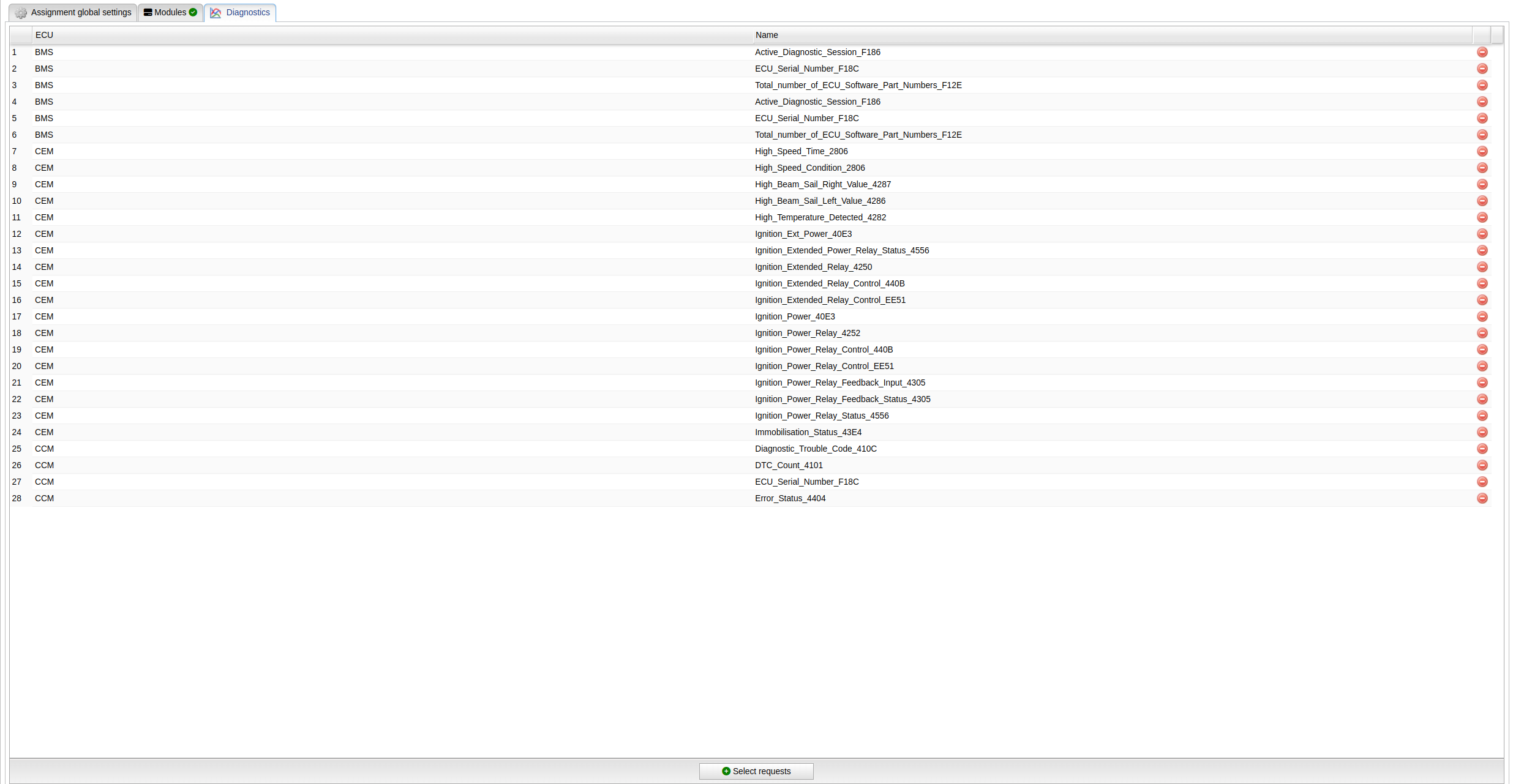Image resolution: width=1513 pixels, height=784 pixels.
Task: Select CCM ECU_Serial_Number_F18C row 27
Action: (806, 482)
